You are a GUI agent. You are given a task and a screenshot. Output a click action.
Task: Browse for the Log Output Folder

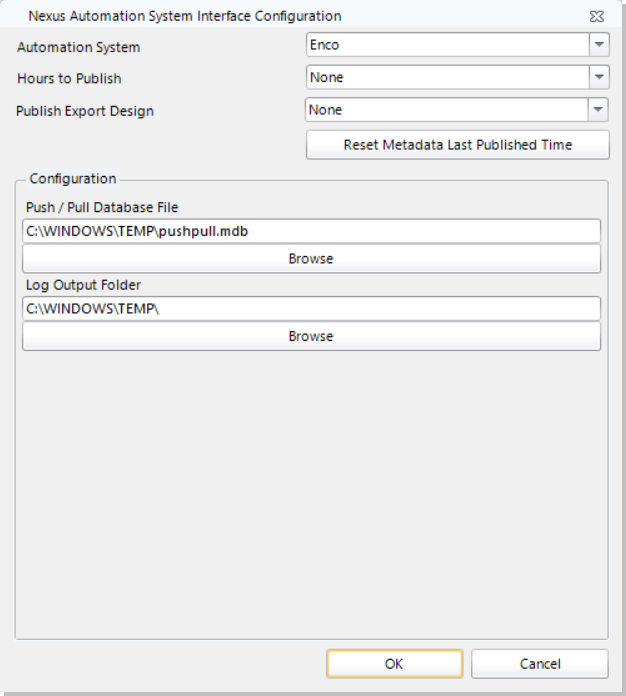click(x=311, y=336)
